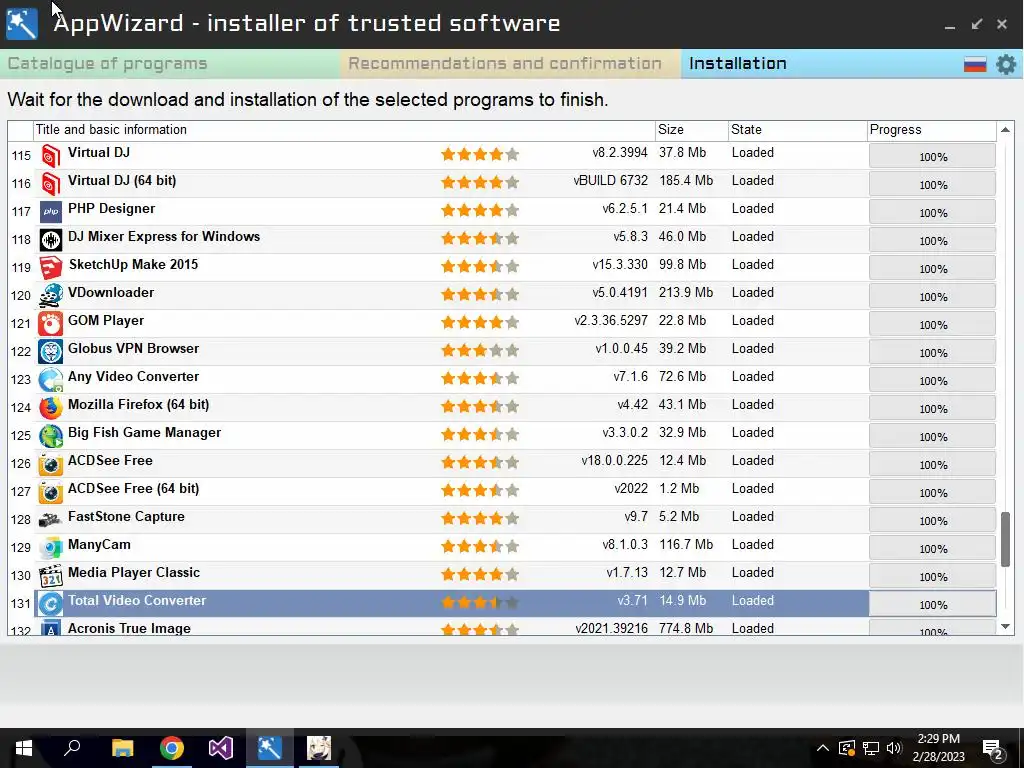Open taskbar search magnifier
1024x768 pixels.
(72, 748)
